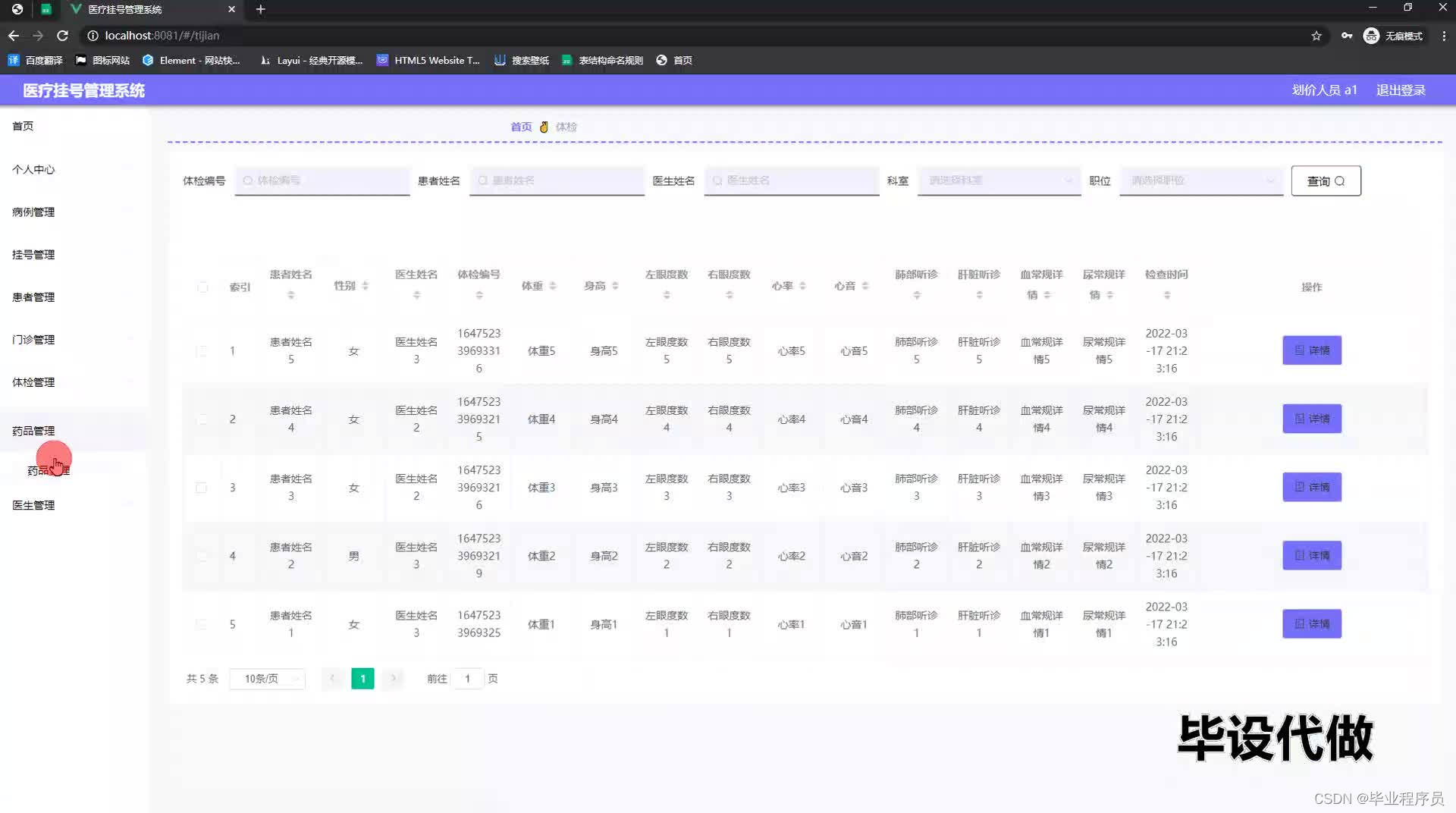Expand 医生管理 sidebar menu
This screenshot has height=813, width=1456.
click(x=74, y=505)
